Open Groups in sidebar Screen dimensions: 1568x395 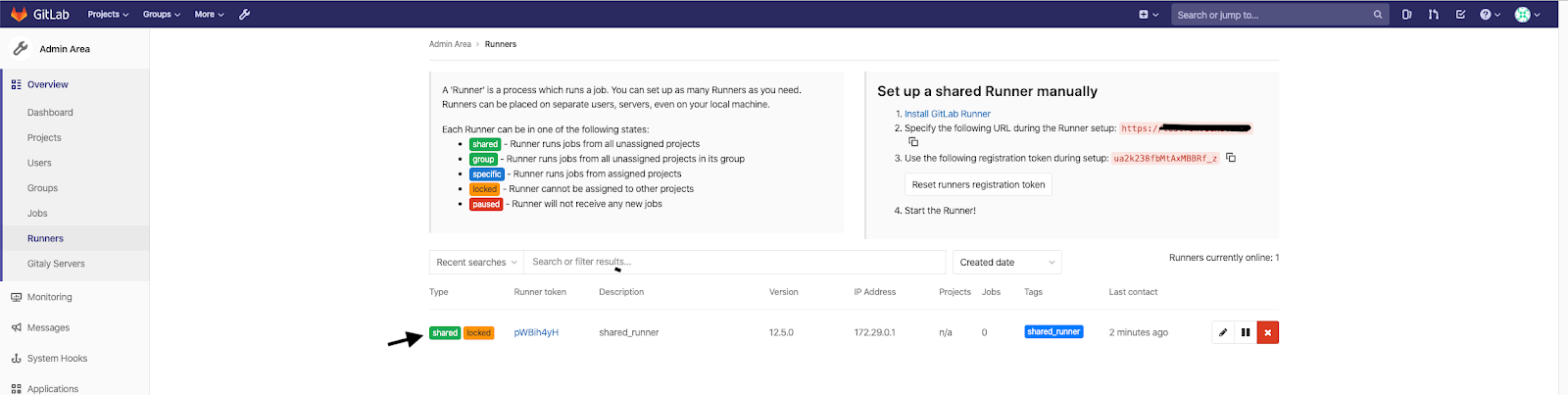point(42,188)
